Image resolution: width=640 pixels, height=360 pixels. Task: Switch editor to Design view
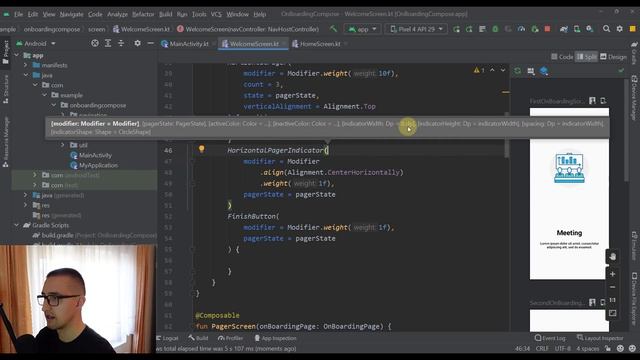click(x=613, y=57)
